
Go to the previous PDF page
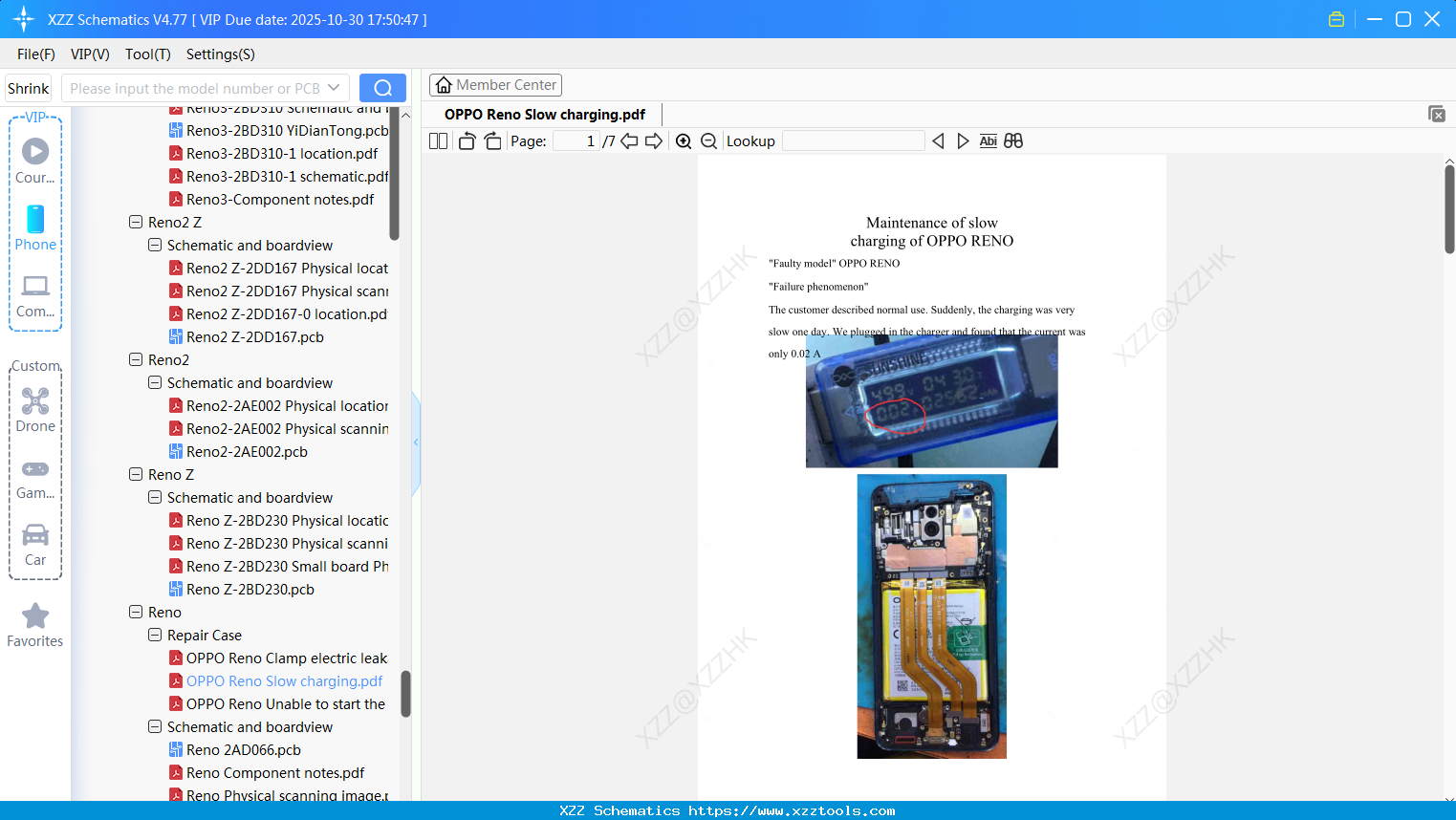point(629,141)
